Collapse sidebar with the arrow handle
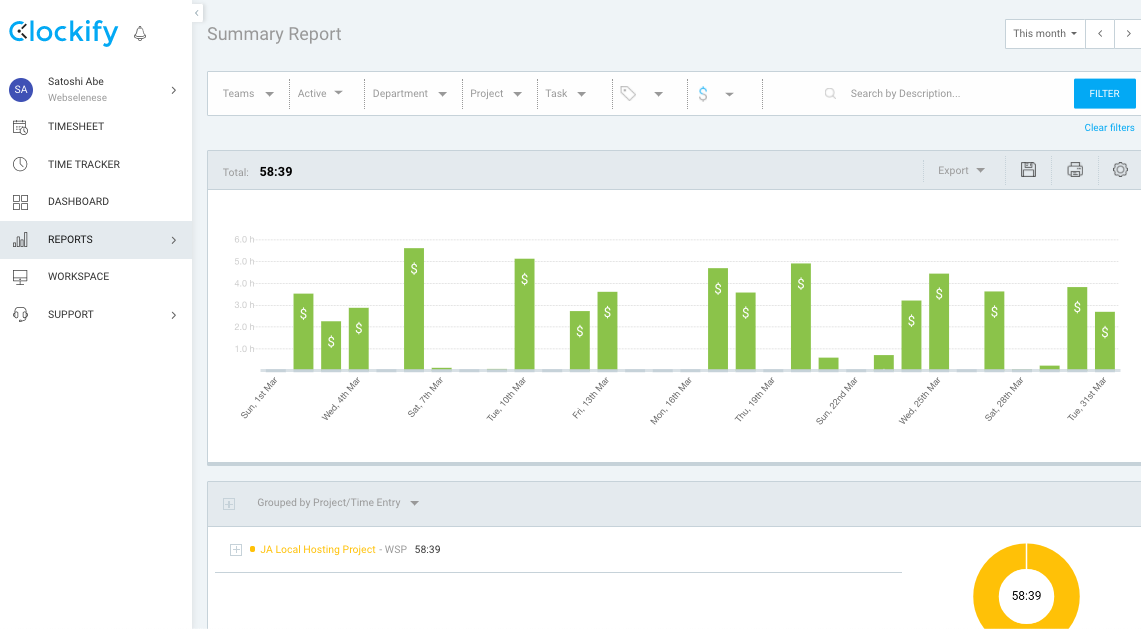1141x629 pixels. (197, 12)
